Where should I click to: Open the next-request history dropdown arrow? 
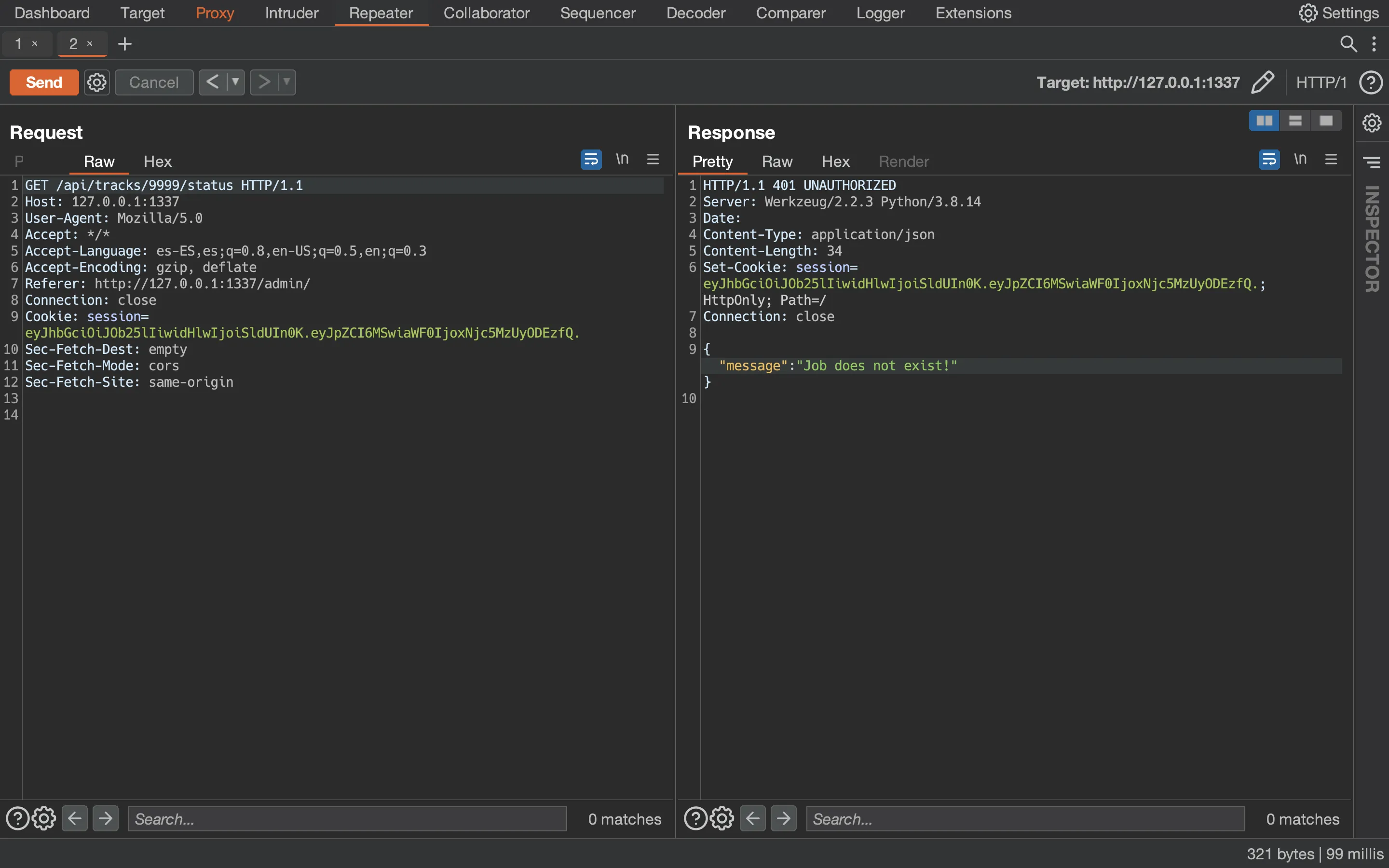(286, 82)
